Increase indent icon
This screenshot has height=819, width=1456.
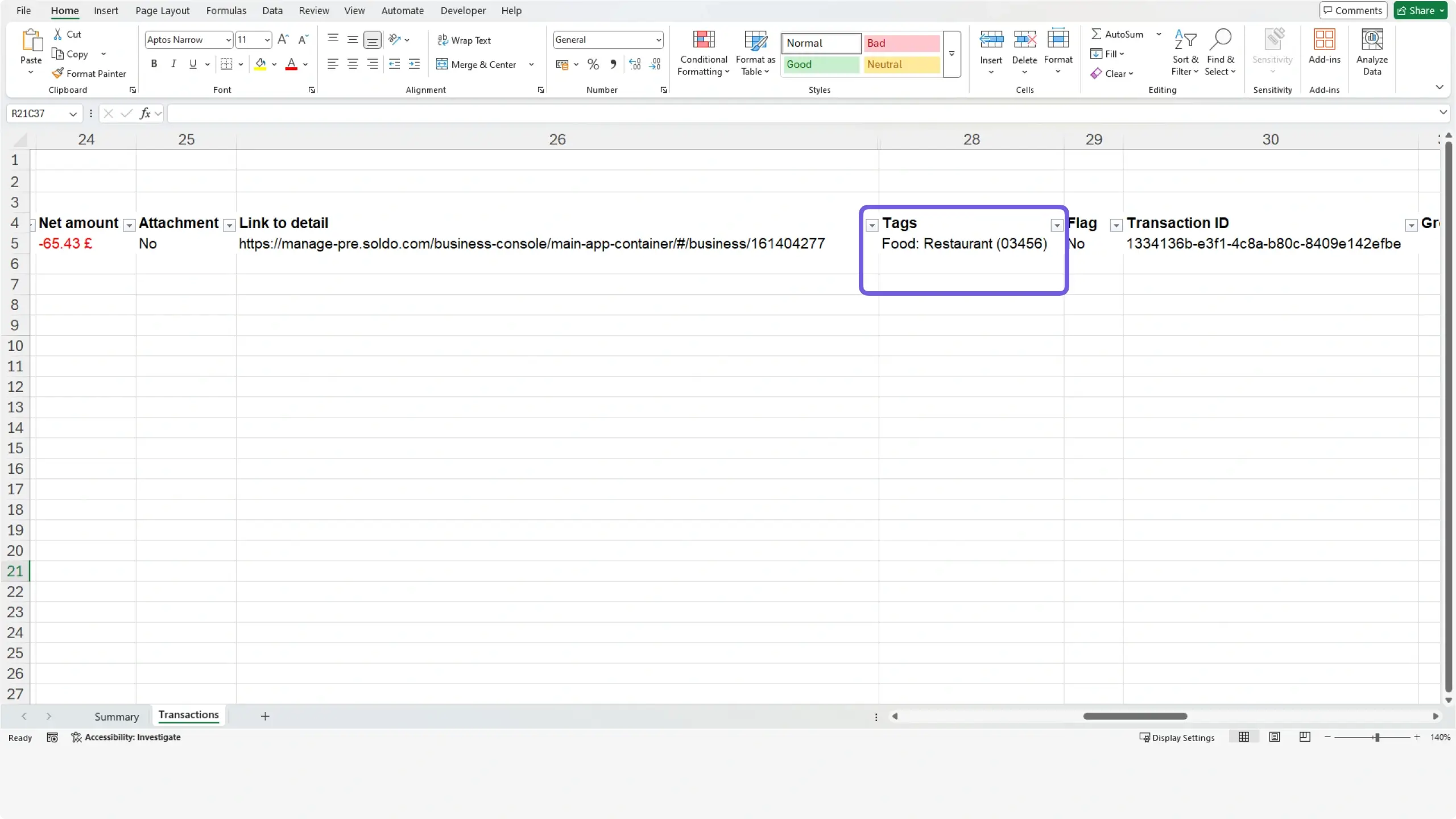pos(415,64)
